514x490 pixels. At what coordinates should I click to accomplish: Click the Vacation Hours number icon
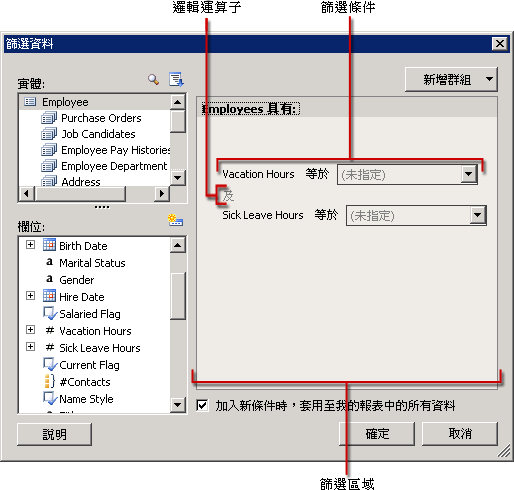coord(50,330)
